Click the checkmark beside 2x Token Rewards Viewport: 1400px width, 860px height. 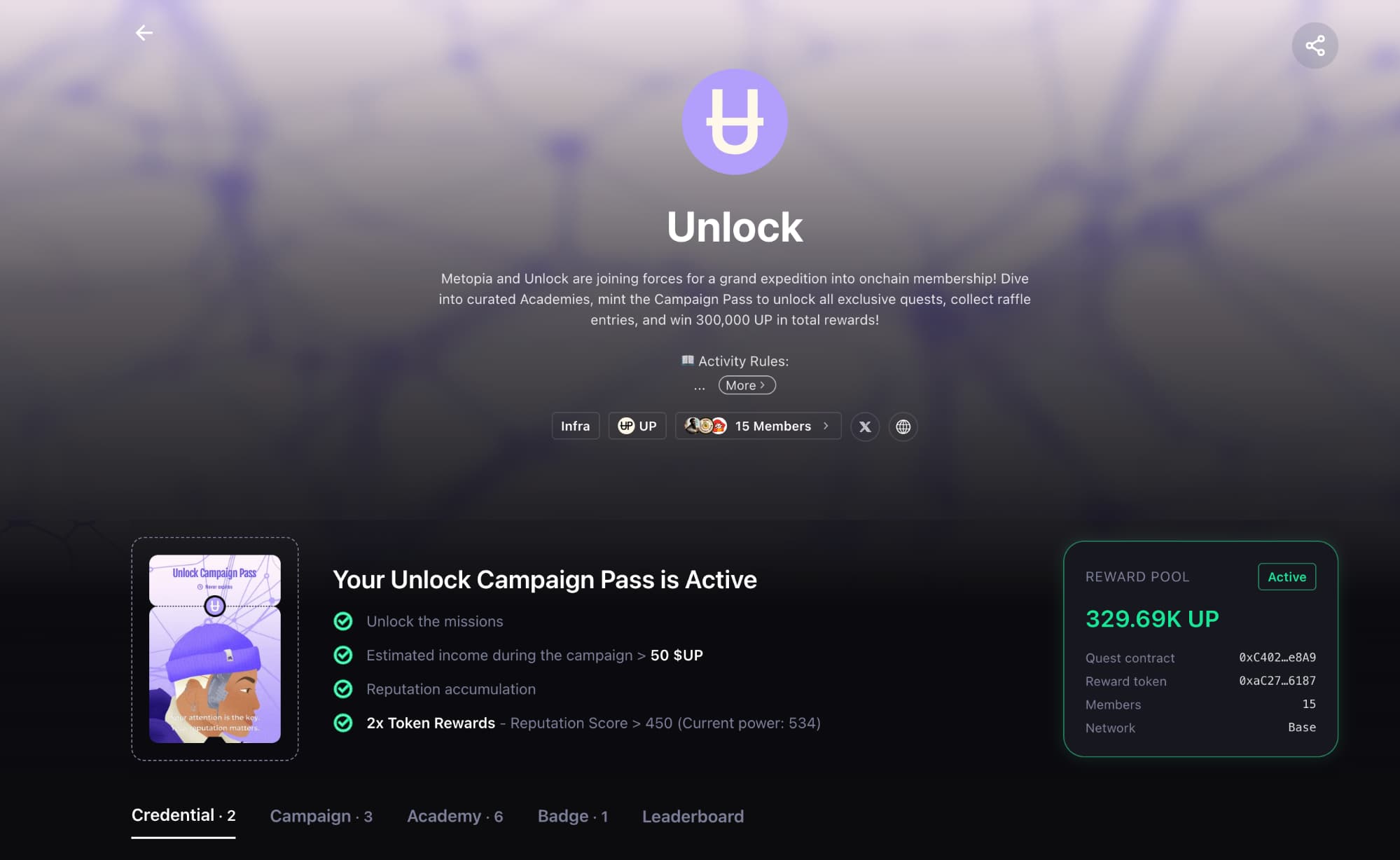pyautogui.click(x=343, y=723)
